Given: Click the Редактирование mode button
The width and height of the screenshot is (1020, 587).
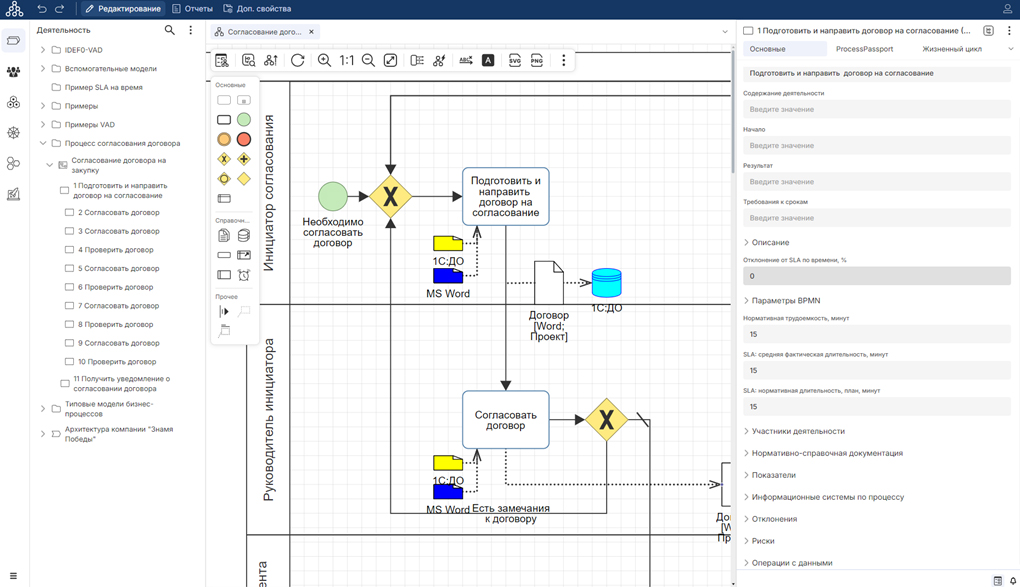Looking at the screenshot, I should click(122, 9).
